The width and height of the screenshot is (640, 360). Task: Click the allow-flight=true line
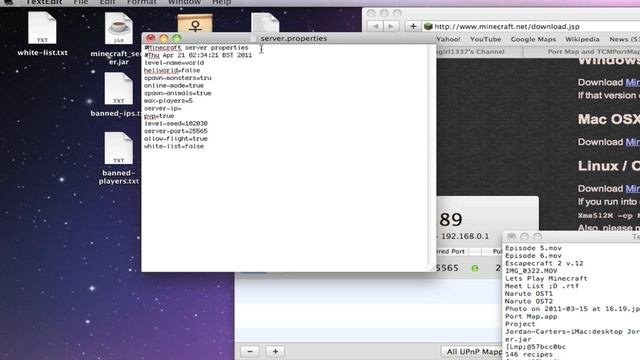[x=176, y=139]
